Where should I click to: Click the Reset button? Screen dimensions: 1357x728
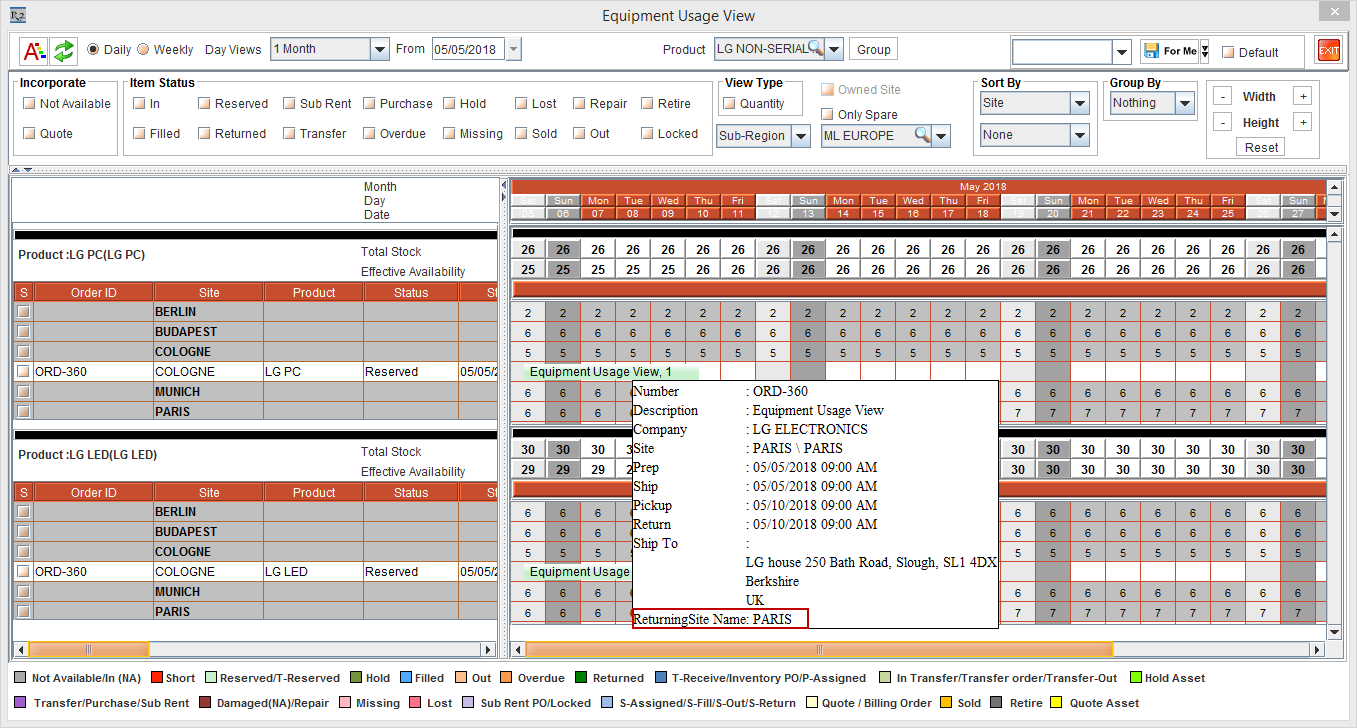[1261, 147]
